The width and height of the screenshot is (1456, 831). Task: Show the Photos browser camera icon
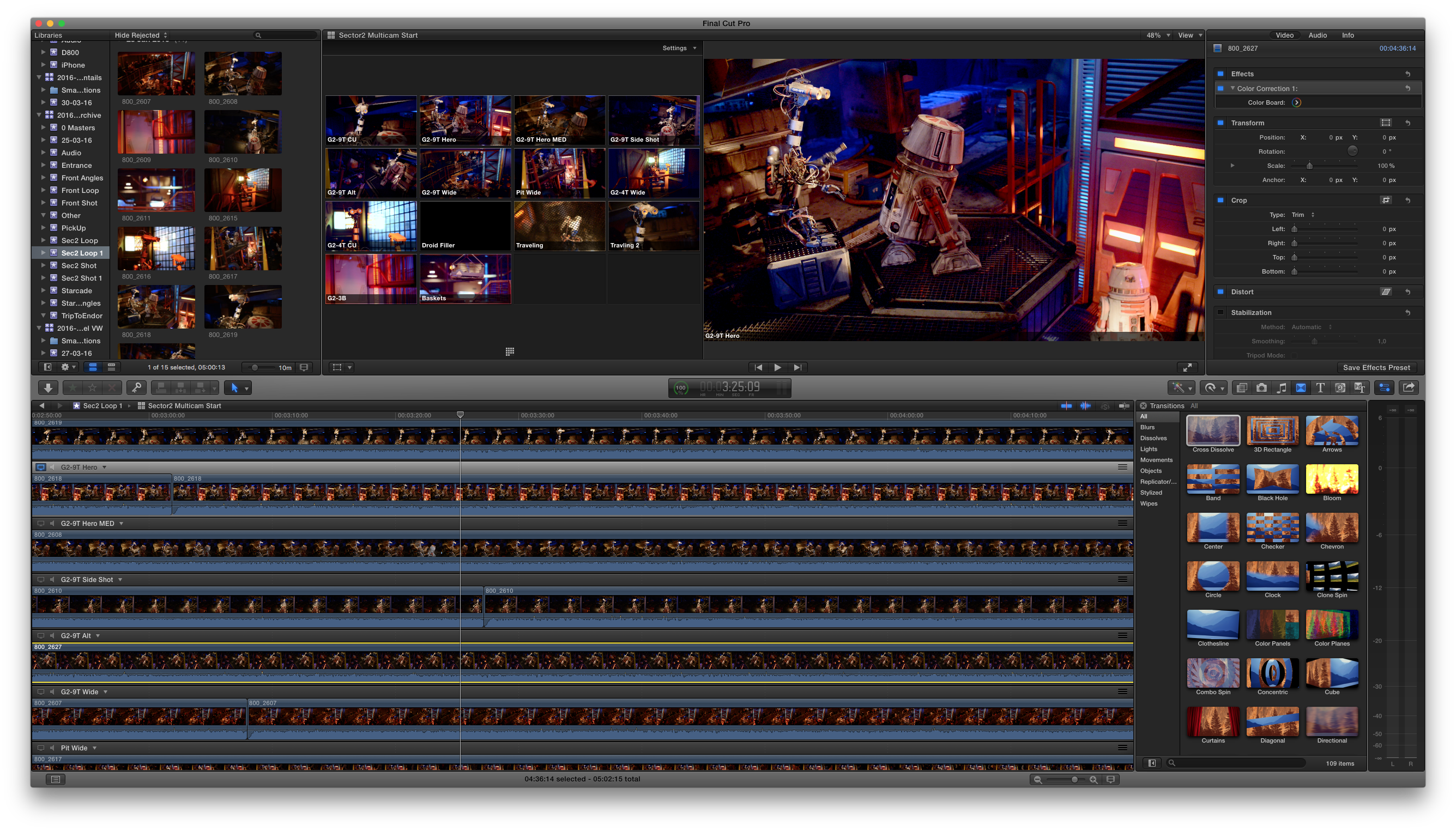point(1261,388)
